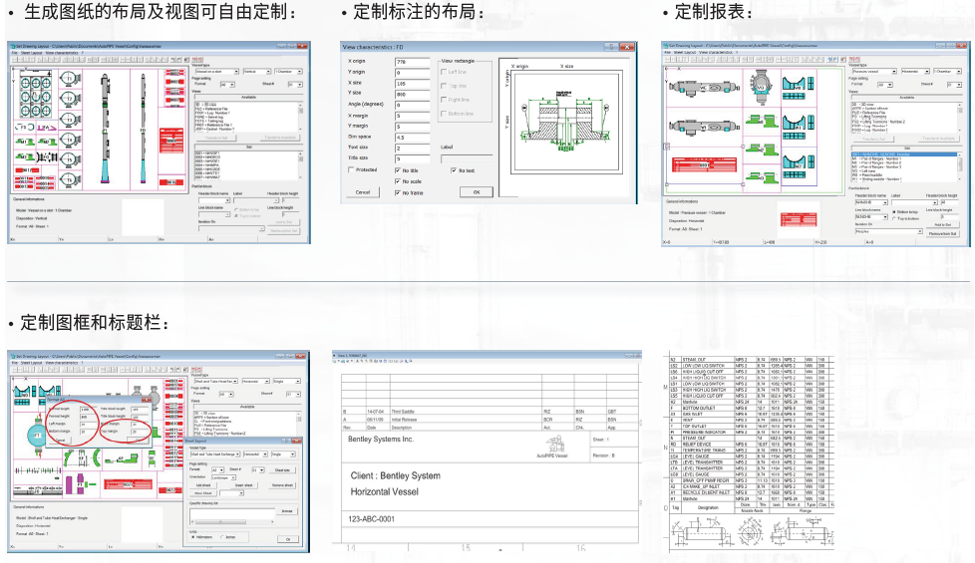975x563 pixels.
Task: Open the File menu in top-left window
Action: [x=13, y=53]
